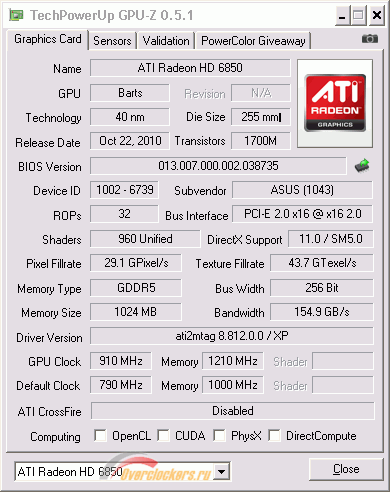The height and width of the screenshot is (492, 390).
Task: Click the Driver Version ati2mtag field
Action: pos(232,336)
